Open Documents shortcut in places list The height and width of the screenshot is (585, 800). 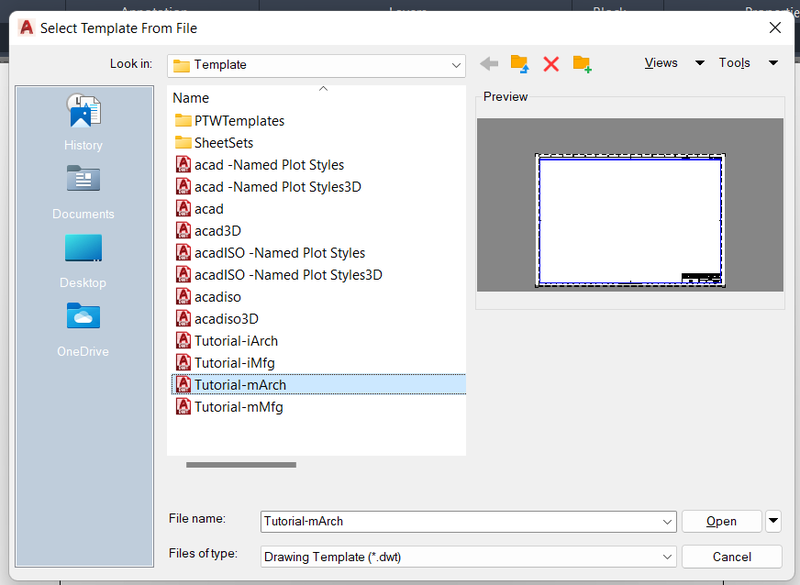click(83, 192)
